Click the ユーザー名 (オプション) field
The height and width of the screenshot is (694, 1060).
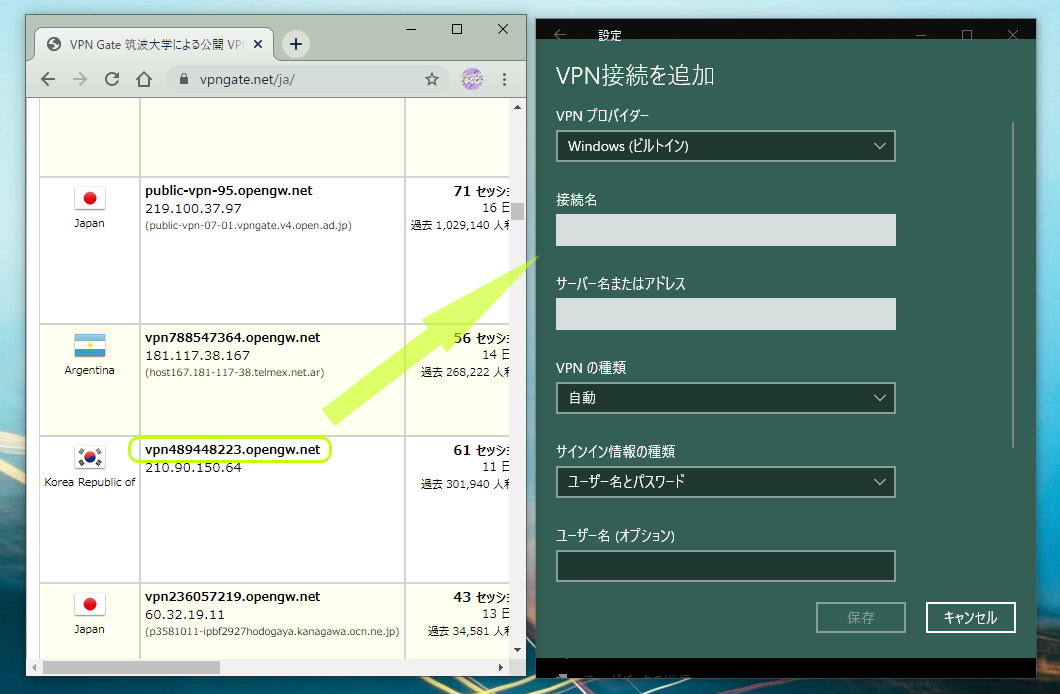click(x=725, y=566)
